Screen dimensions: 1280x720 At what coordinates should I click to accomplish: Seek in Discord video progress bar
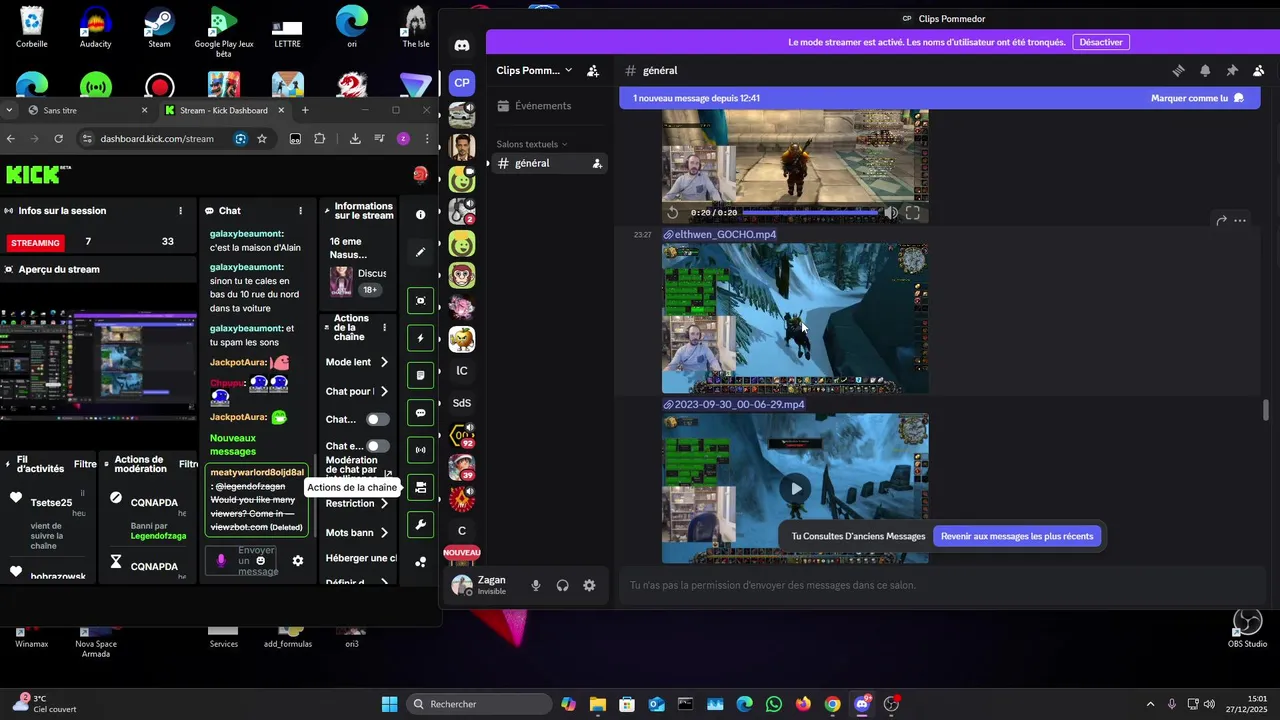tap(810, 212)
